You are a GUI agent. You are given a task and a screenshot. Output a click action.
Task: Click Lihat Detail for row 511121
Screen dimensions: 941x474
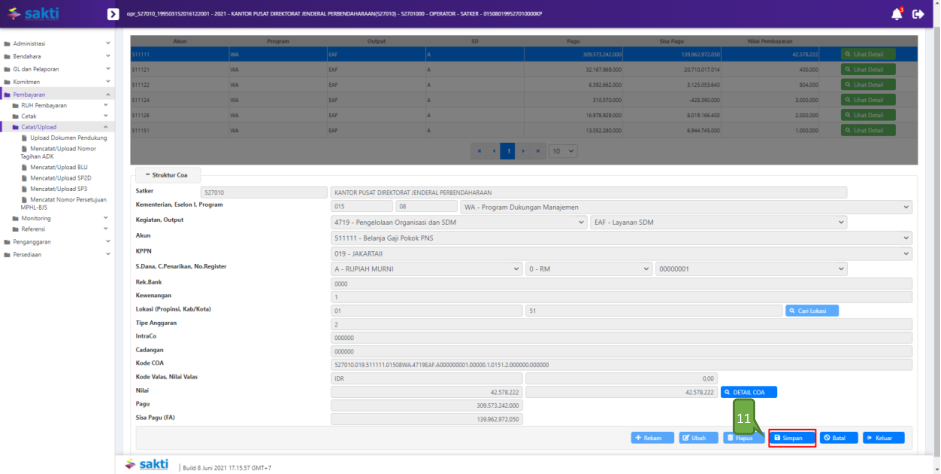tap(867, 70)
